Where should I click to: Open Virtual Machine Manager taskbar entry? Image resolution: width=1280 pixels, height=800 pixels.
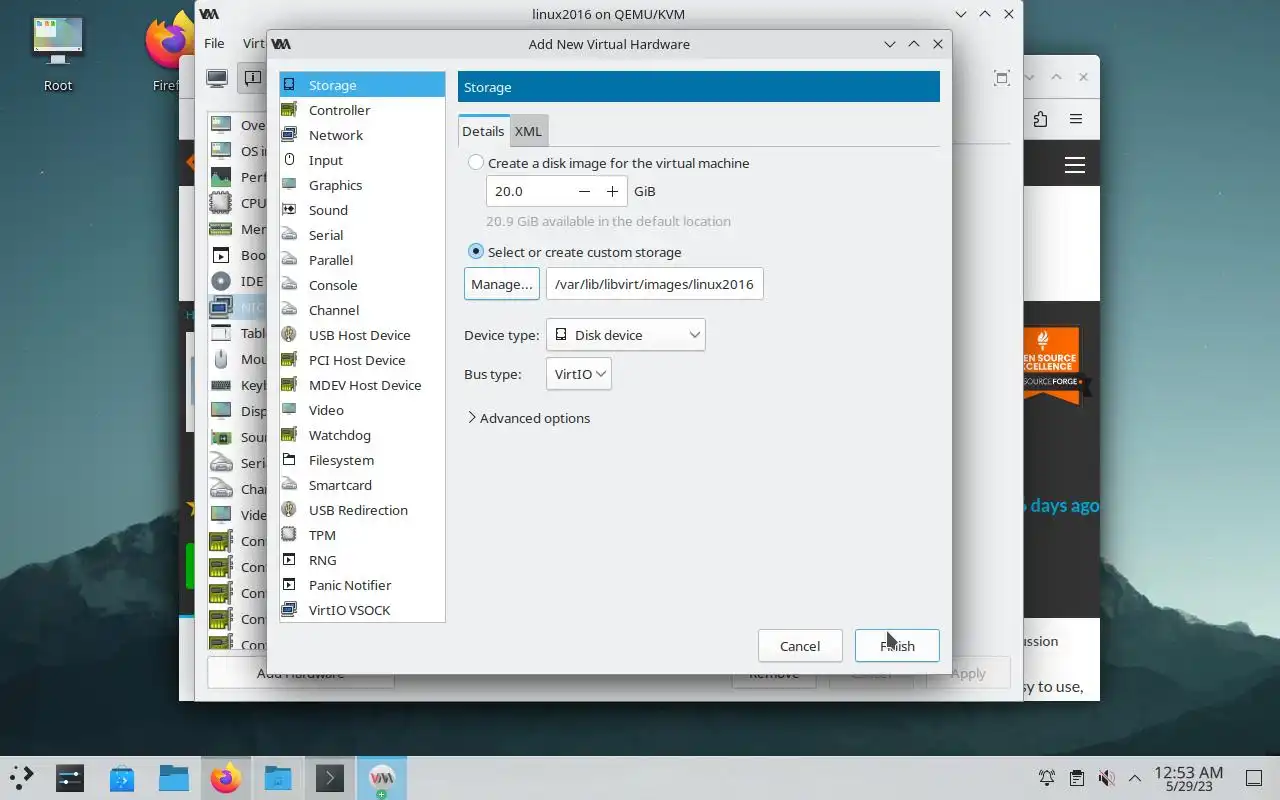tap(382, 778)
